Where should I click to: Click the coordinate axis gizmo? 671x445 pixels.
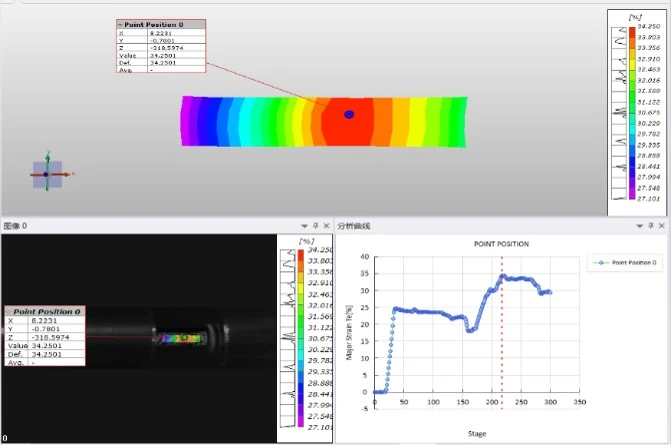click(48, 174)
